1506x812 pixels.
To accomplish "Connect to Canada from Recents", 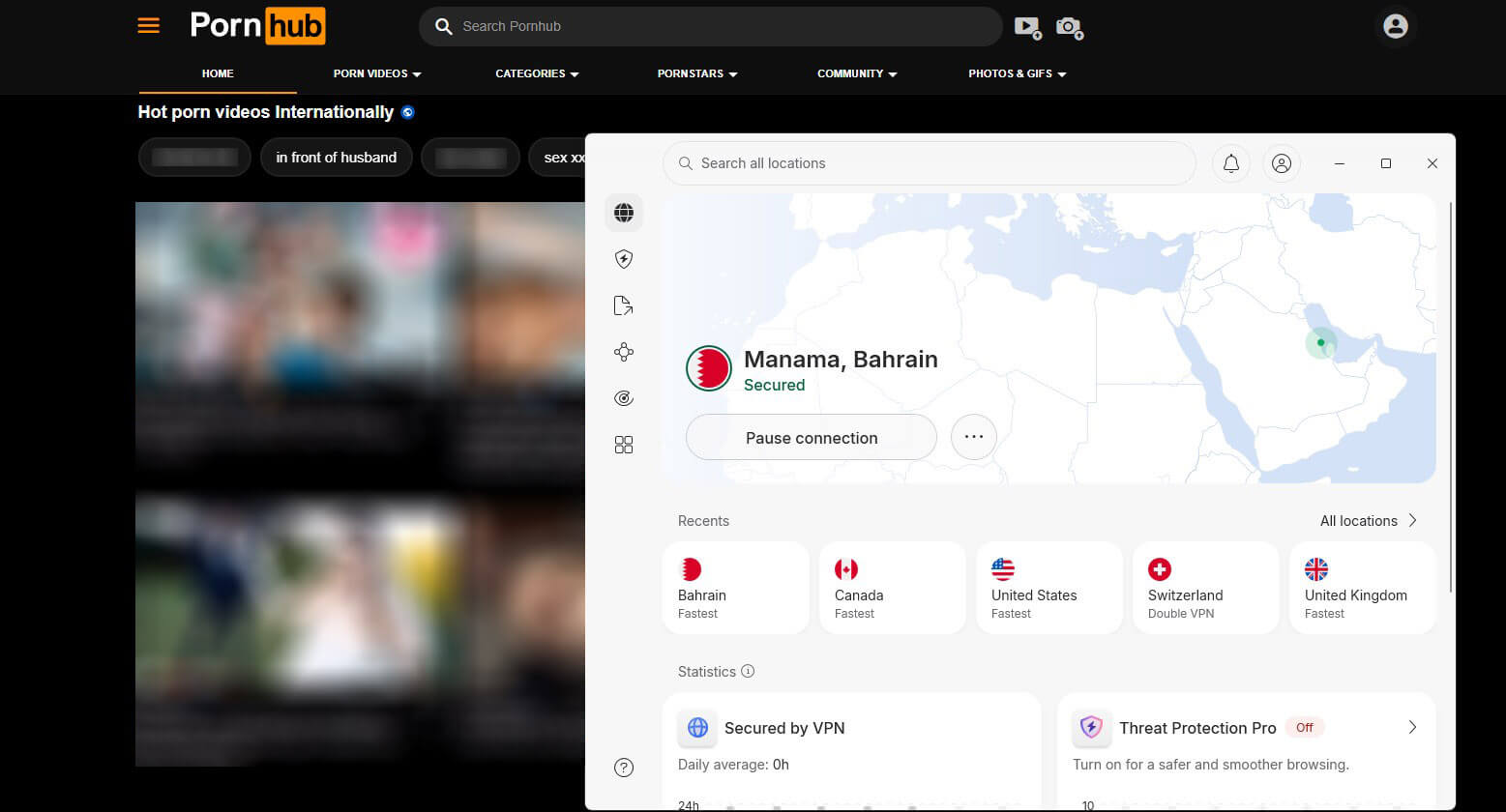I will pos(893,588).
